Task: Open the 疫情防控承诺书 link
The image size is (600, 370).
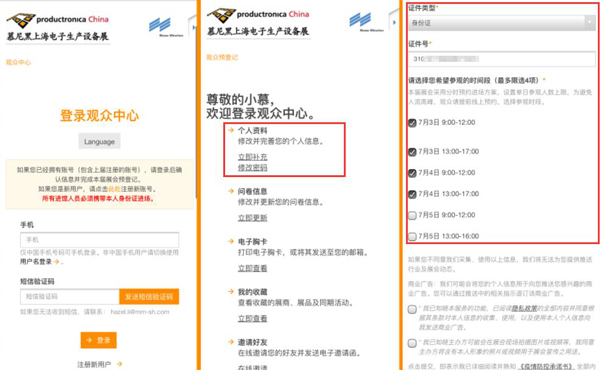Action: point(546,367)
